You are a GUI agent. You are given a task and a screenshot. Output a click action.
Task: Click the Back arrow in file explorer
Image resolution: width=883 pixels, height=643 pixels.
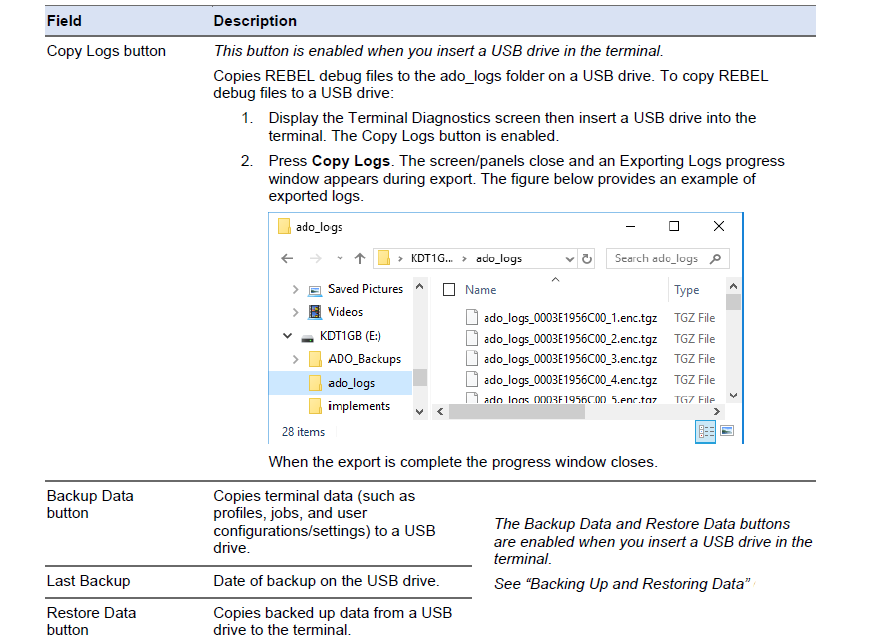pyautogui.click(x=287, y=258)
